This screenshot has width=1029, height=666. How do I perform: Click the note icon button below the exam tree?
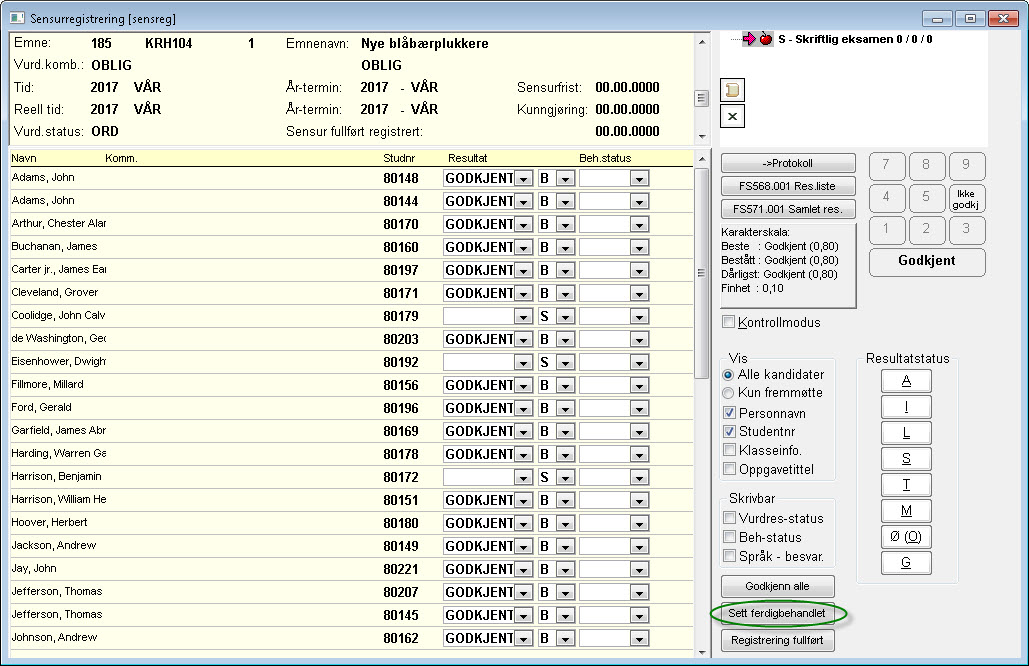tap(732, 90)
